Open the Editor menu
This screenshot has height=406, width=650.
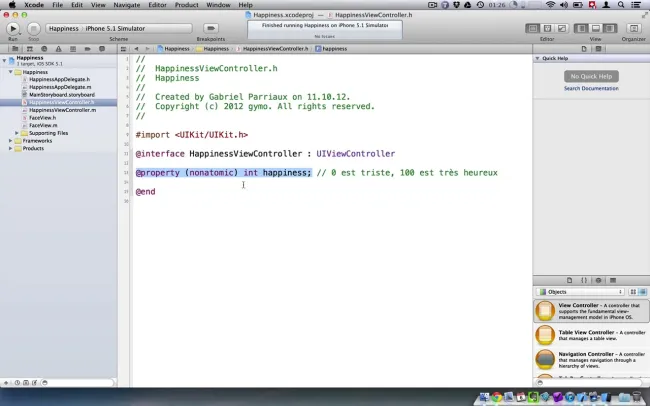157,5
